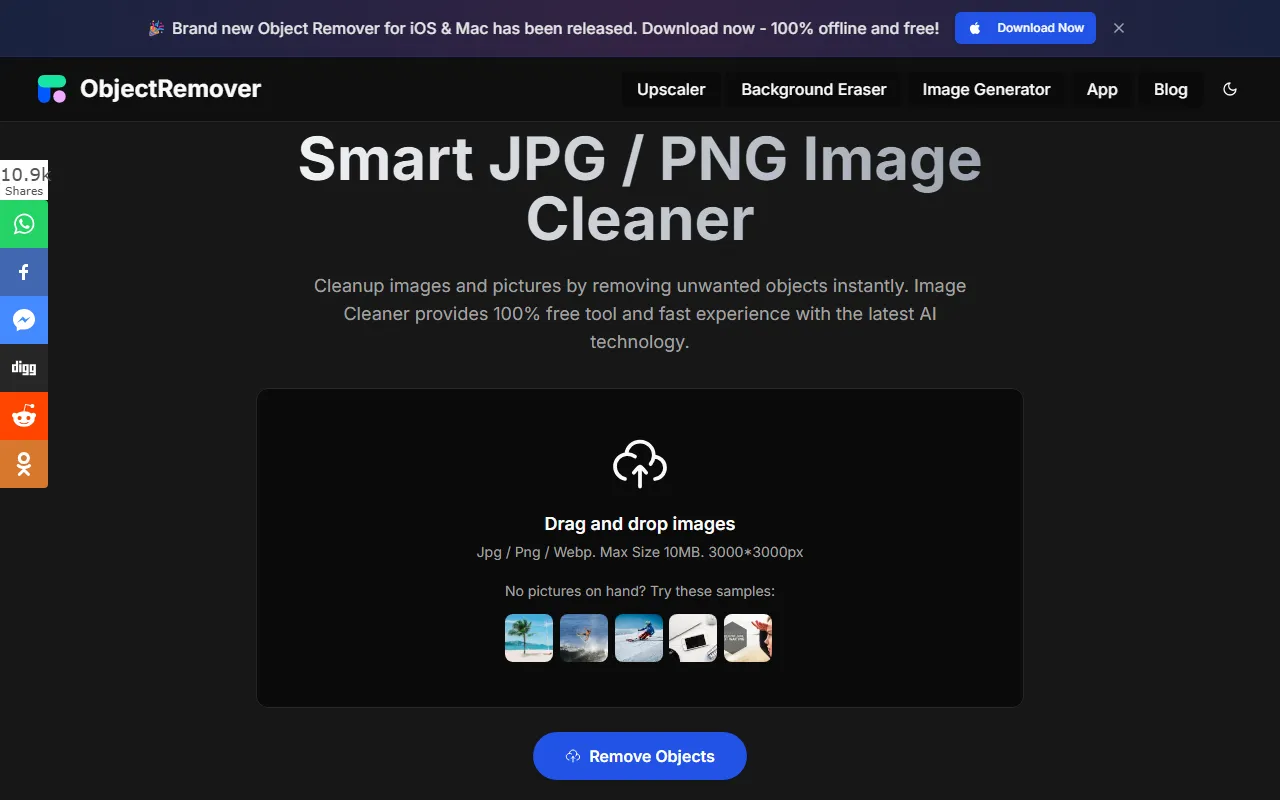Click the cloud upload icon

pos(640,464)
